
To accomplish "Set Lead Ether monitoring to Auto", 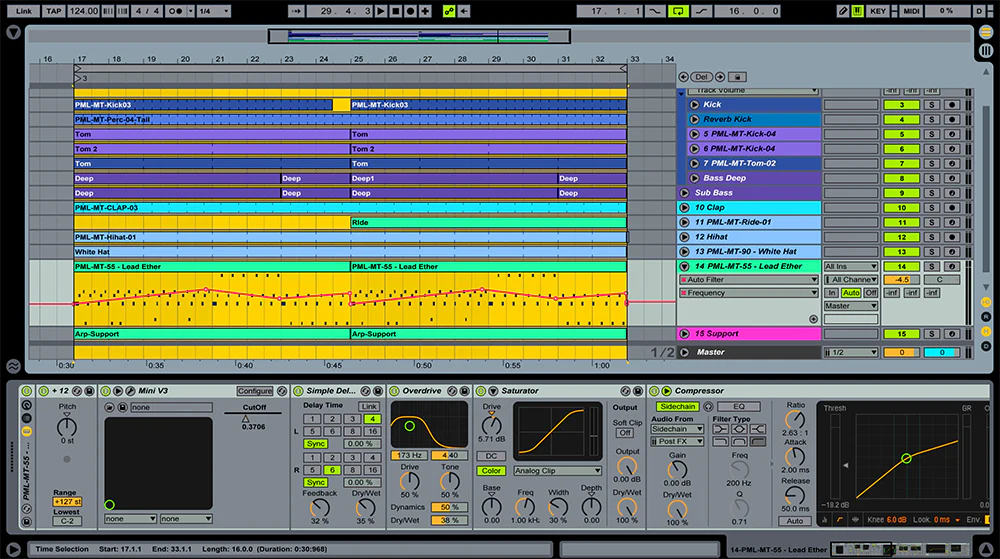I will (x=850, y=293).
